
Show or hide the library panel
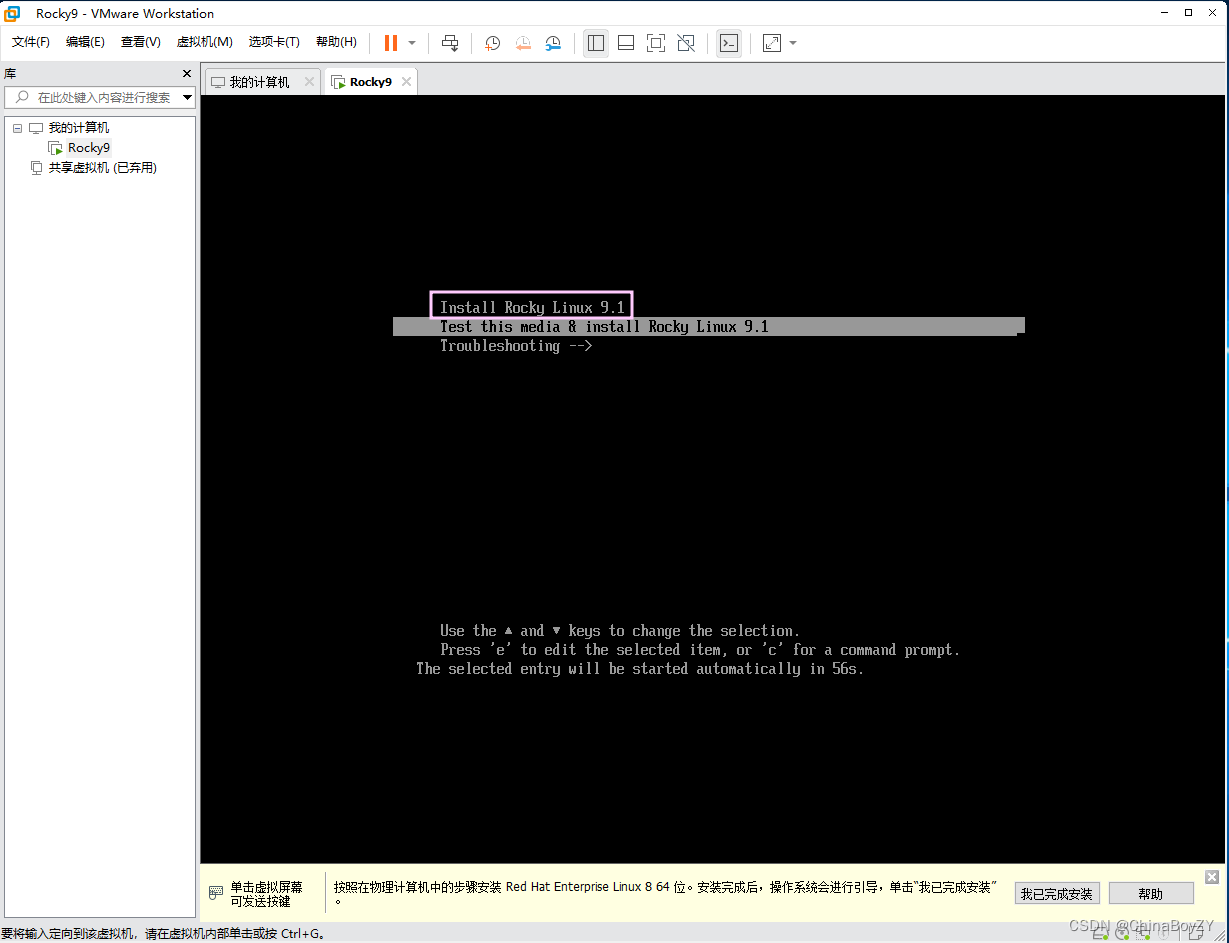pos(595,43)
